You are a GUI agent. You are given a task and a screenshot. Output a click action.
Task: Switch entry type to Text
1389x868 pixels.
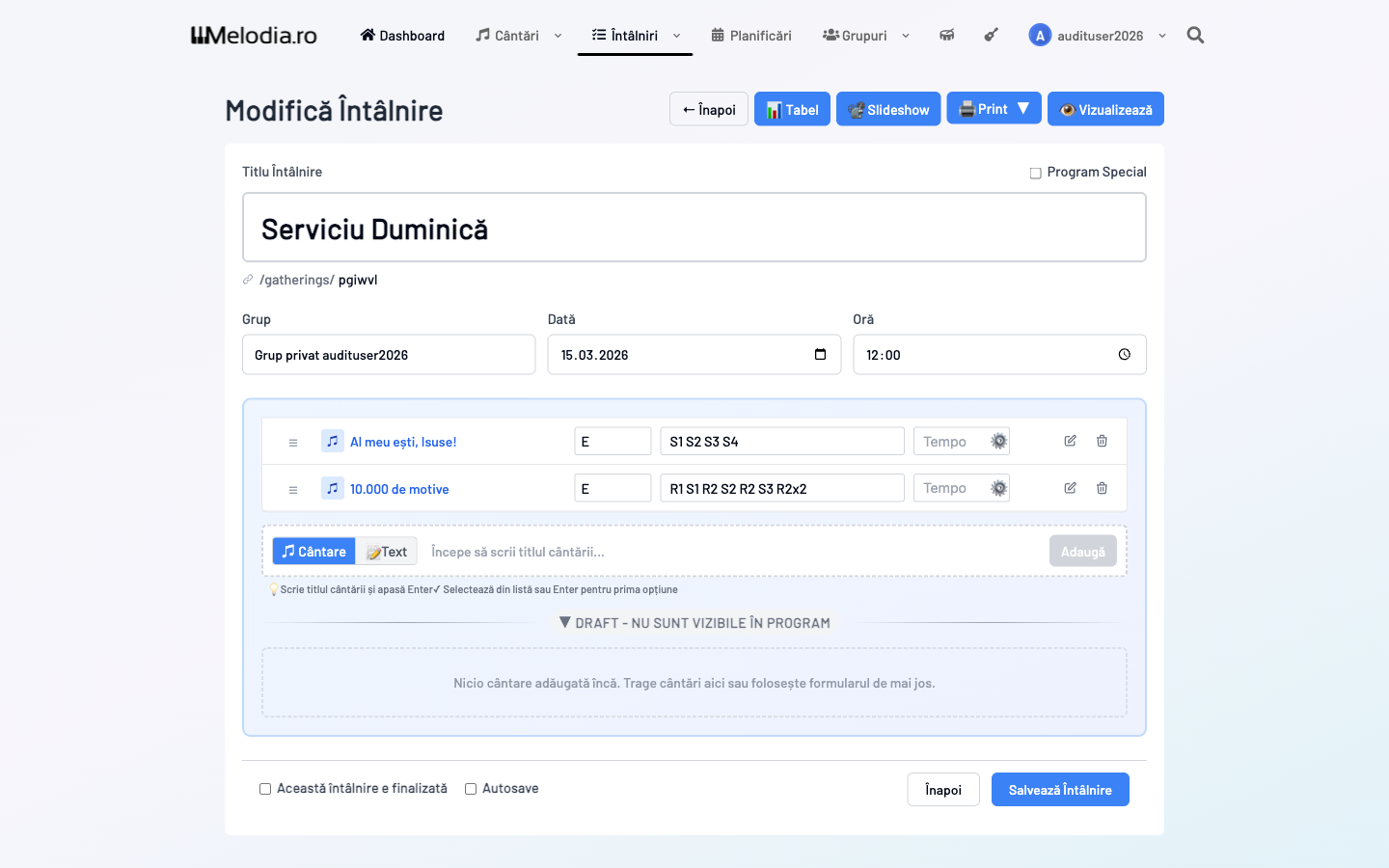pyautogui.click(x=387, y=552)
